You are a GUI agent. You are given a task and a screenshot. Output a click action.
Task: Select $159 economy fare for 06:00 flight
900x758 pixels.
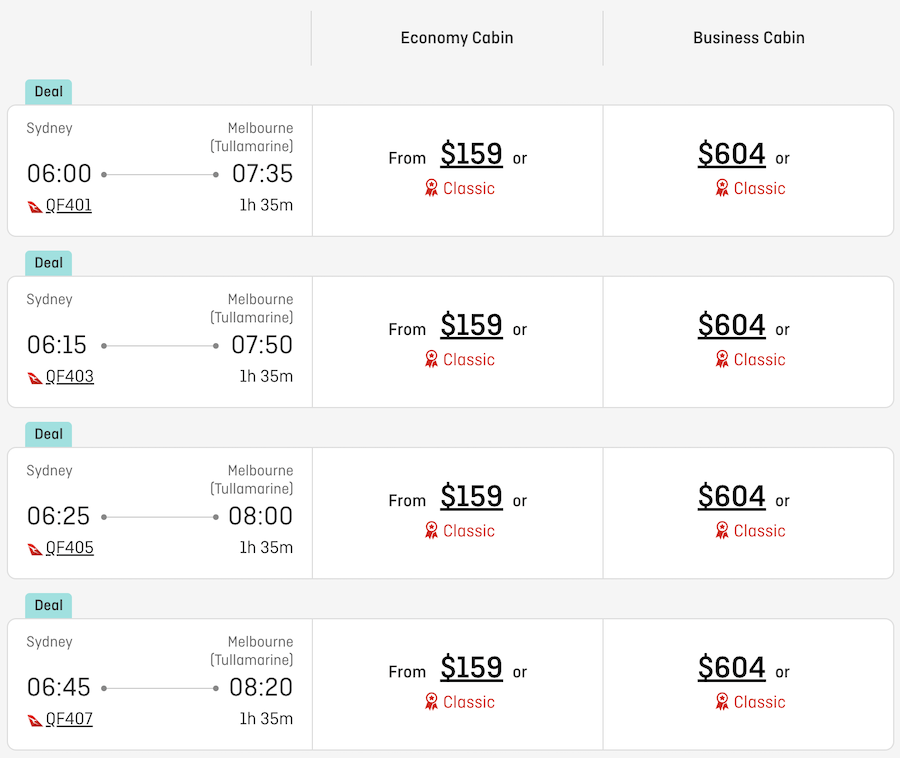[471, 154]
